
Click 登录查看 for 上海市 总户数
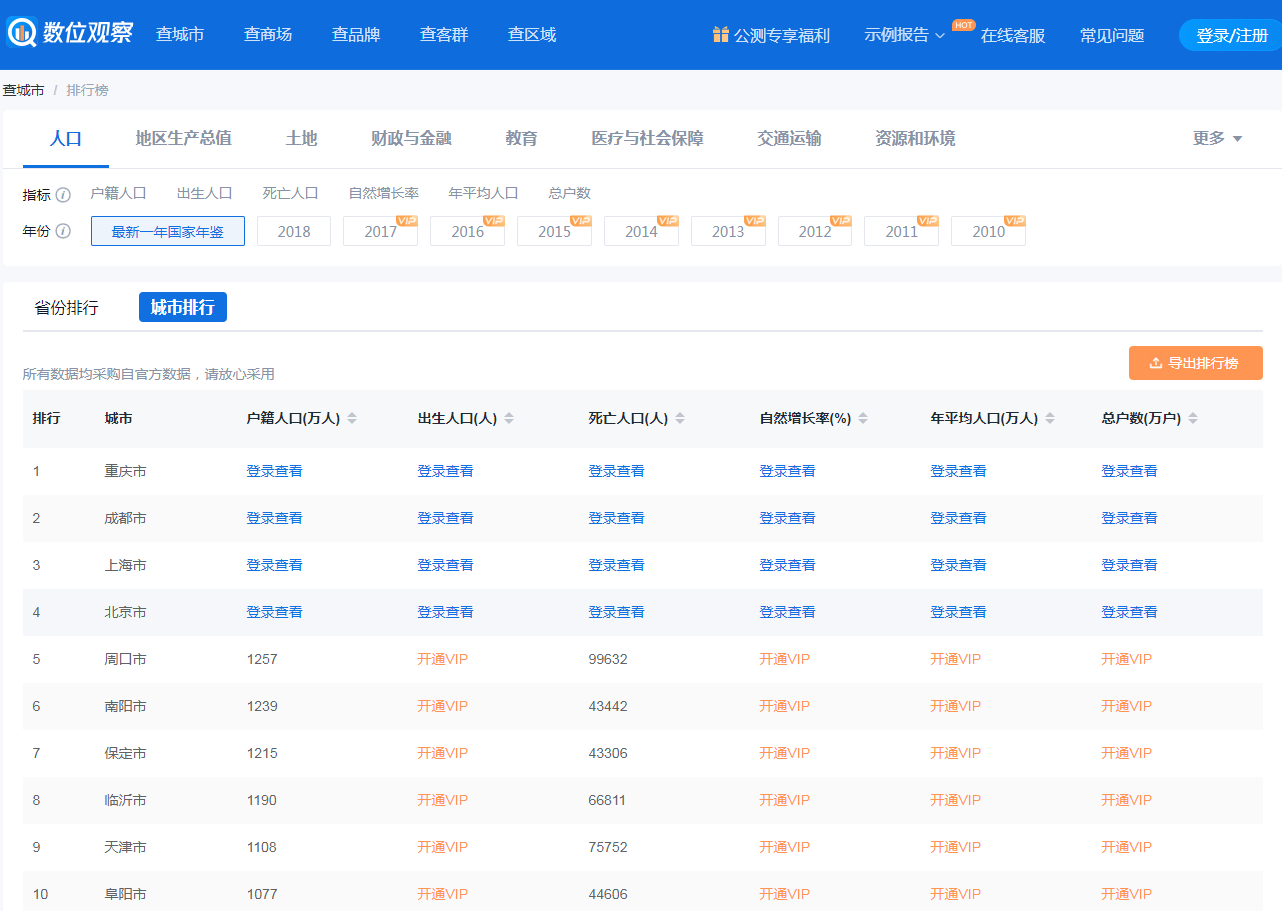pyautogui.click(x=1130, y=565)
